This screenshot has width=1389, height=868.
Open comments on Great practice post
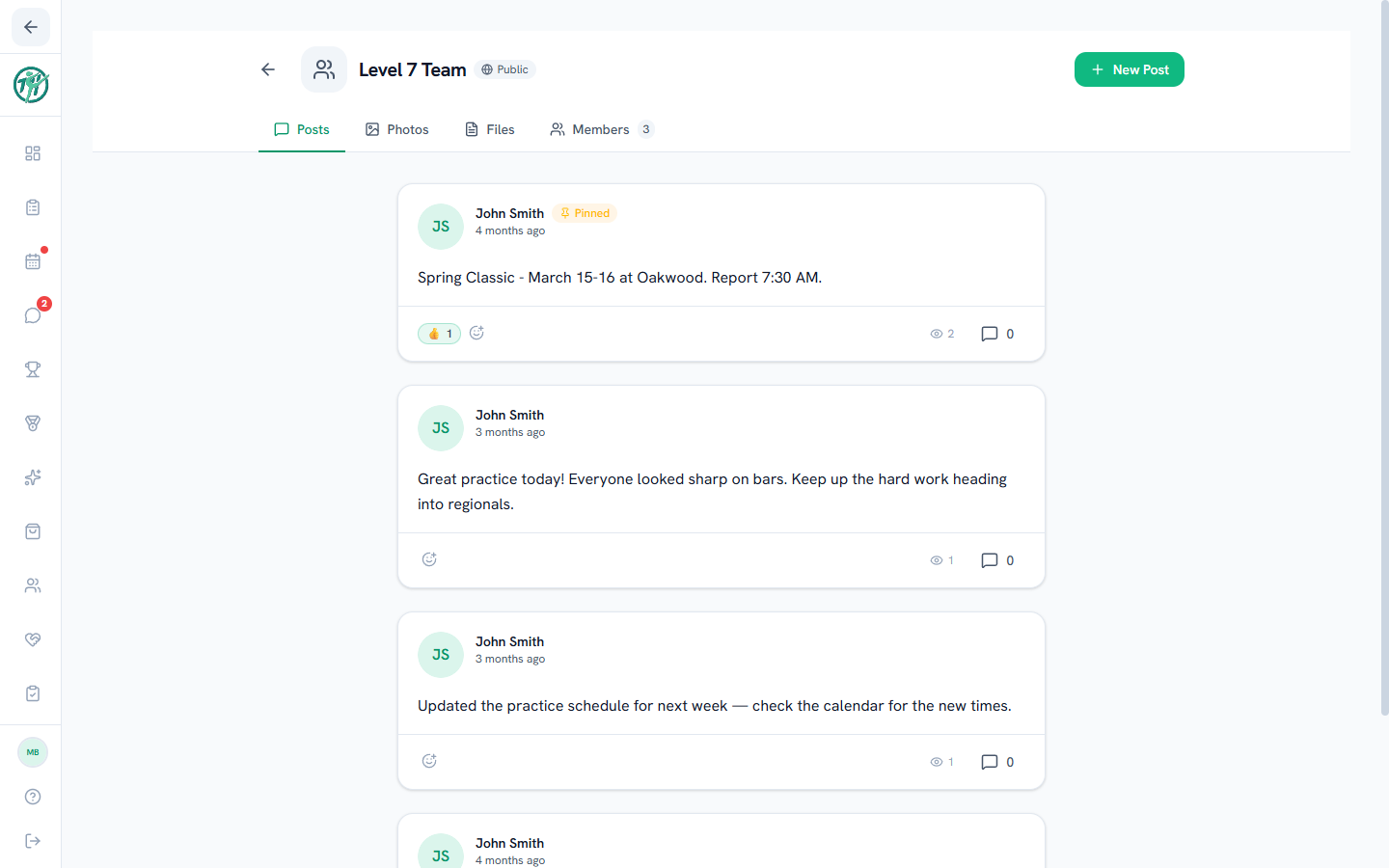pyautogui.click(x=997, y=560)
